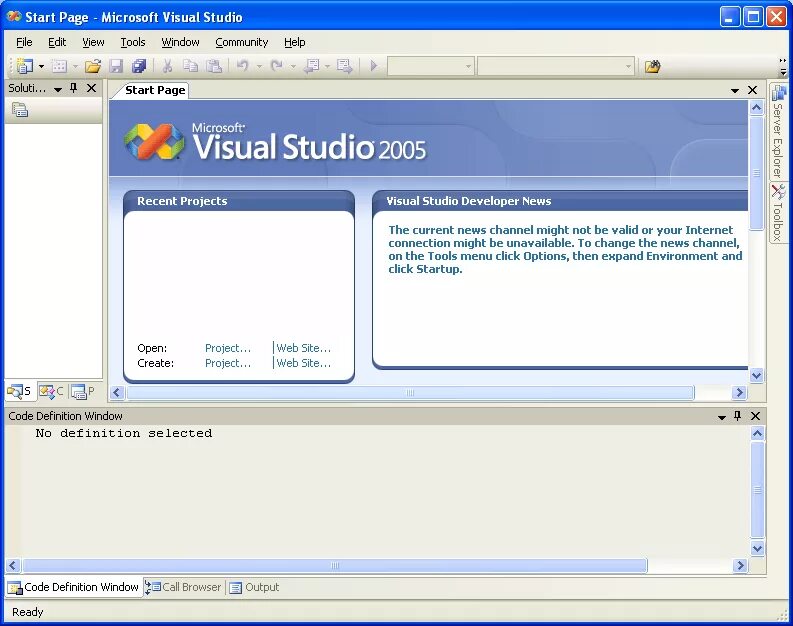Click the Solution Explorer Properties icon
Image resolution: width=793 pixels, height=626 pixels.
click(x=20, y=110)
